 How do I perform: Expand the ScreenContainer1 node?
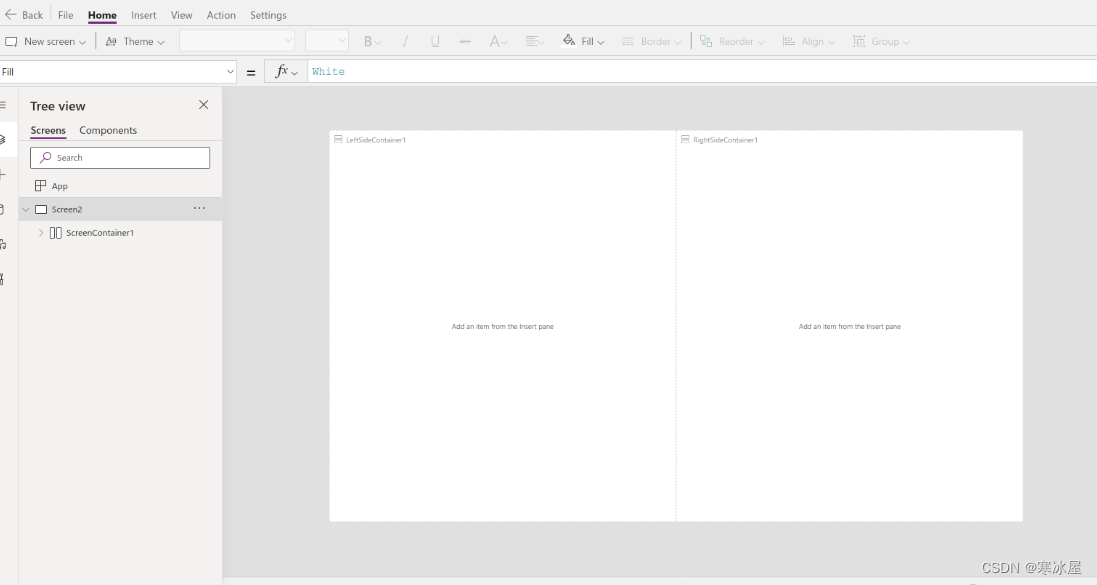pos(41,232)
